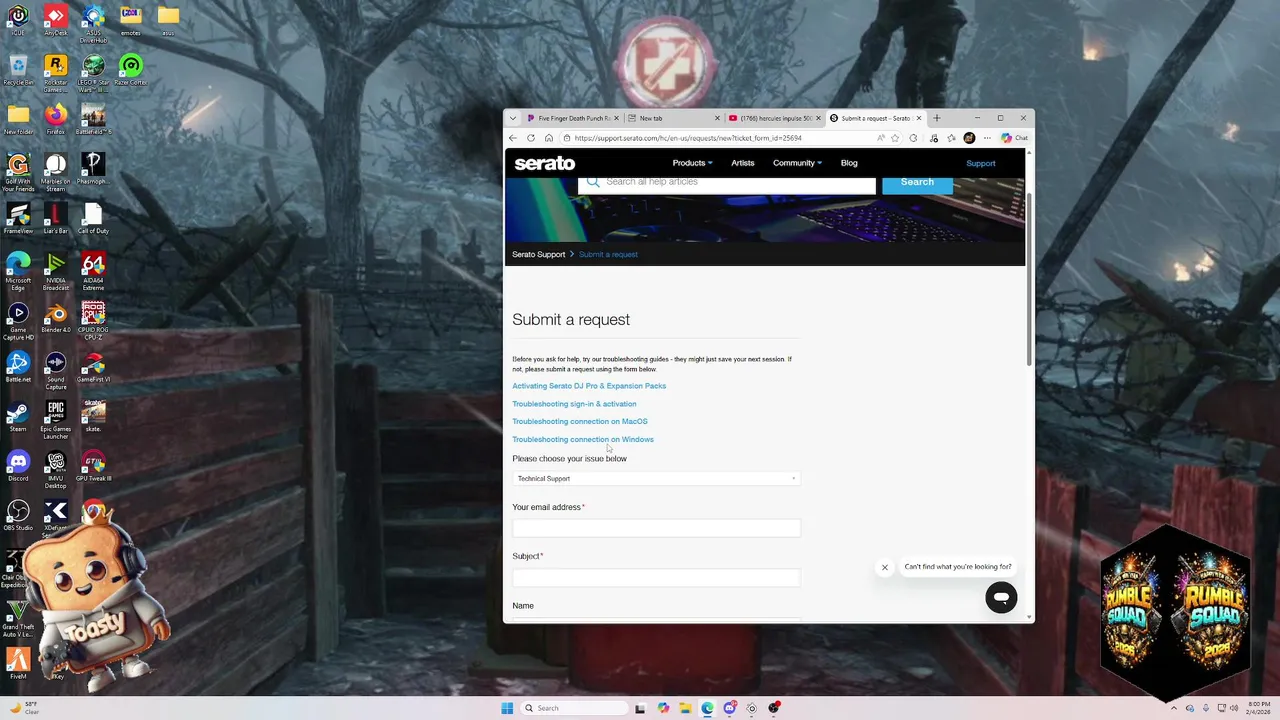The width and height of the screenshot is (1280, 720).
Task: Select the GPU Tweak III desktop icon
Action: pos(93,465)
